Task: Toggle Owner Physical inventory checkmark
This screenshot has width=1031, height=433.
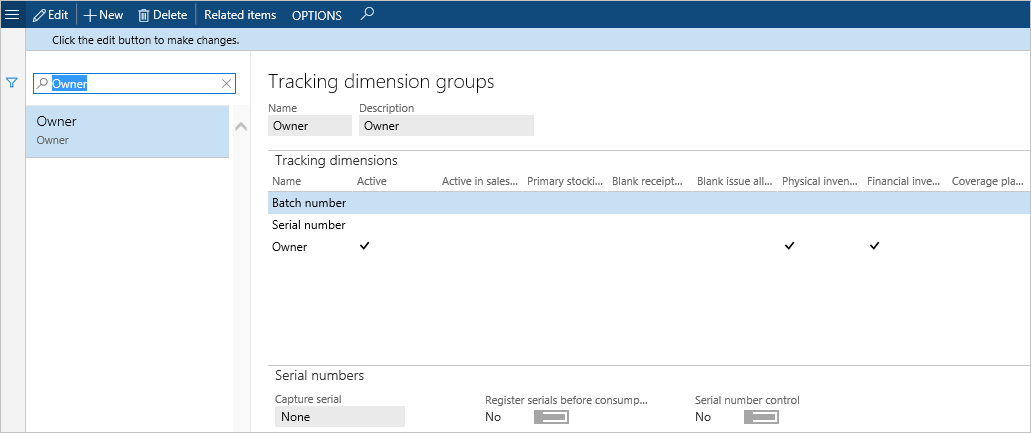Action: click(x=789, y=246)
